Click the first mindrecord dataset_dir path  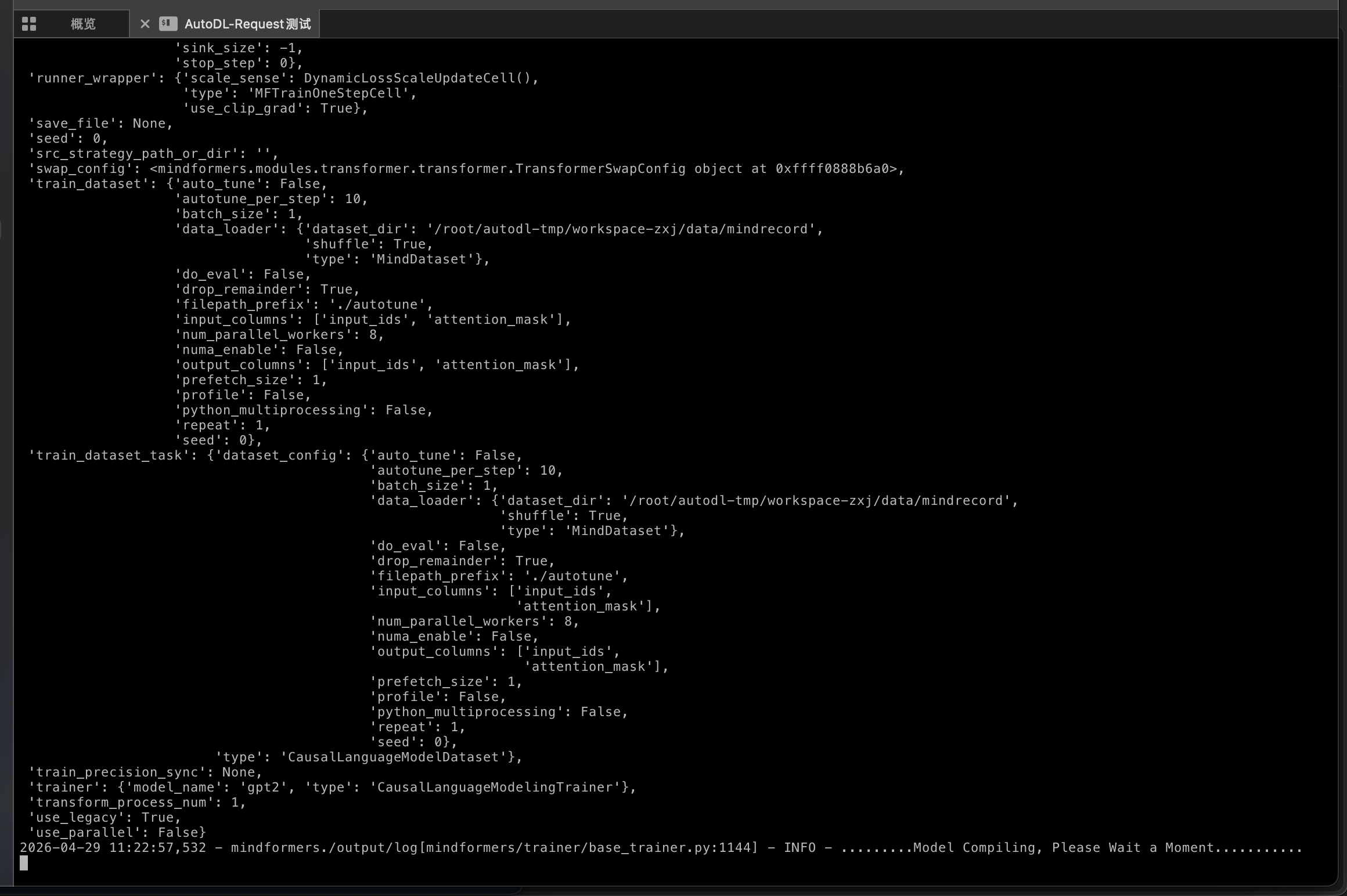point(620,229)
